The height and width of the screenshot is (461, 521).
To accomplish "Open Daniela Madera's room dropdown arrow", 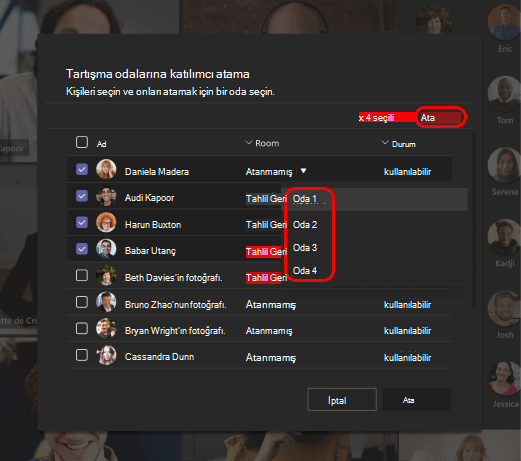I will (x=303, y=171).
